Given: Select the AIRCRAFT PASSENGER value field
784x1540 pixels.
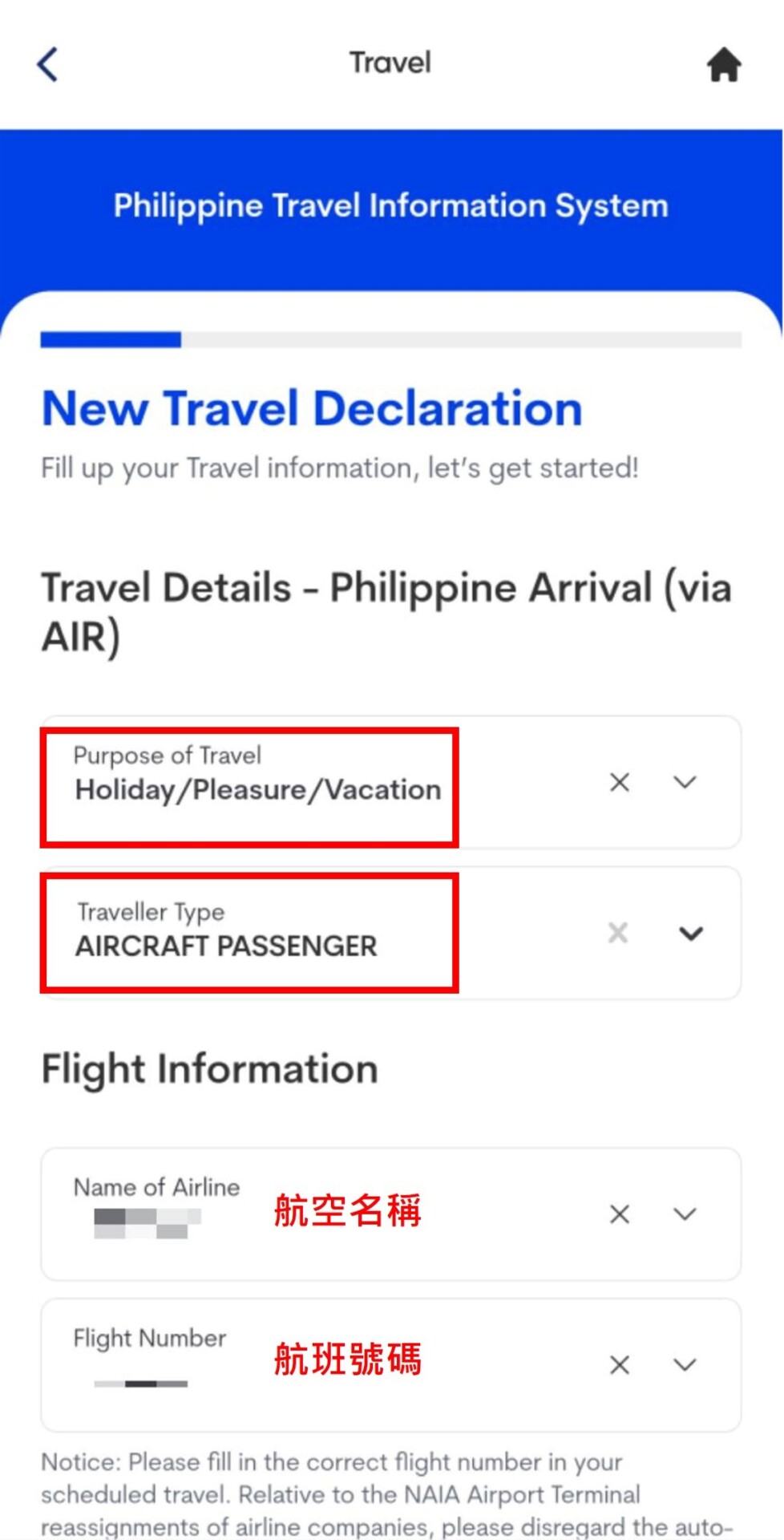Looking at the screenshot, I should (226, 946).
